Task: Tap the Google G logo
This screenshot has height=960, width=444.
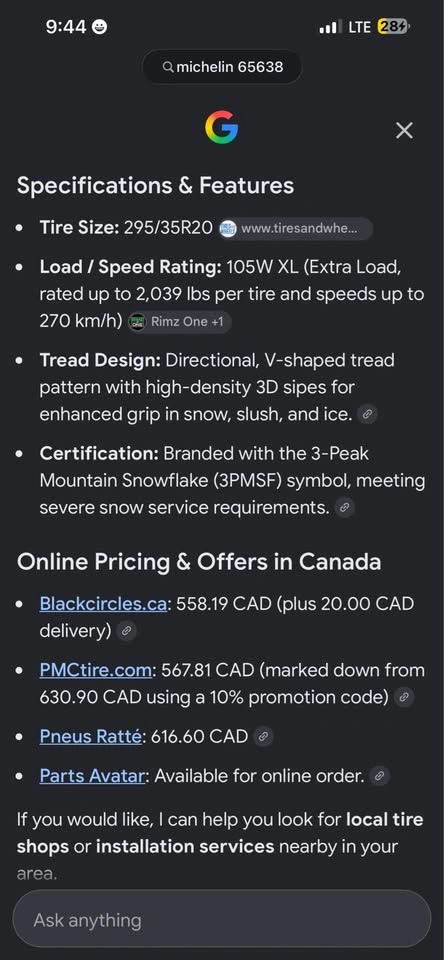Action: (x=221, y=128)
